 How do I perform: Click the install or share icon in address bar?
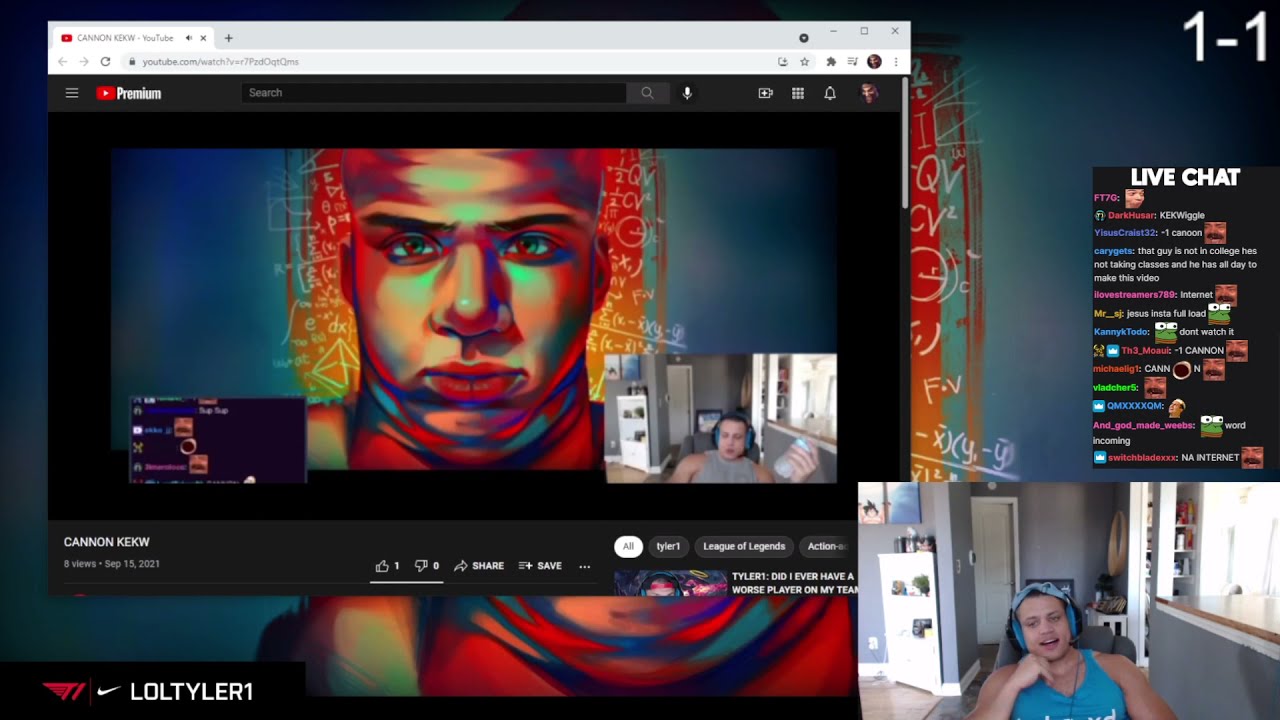[782, 61]
